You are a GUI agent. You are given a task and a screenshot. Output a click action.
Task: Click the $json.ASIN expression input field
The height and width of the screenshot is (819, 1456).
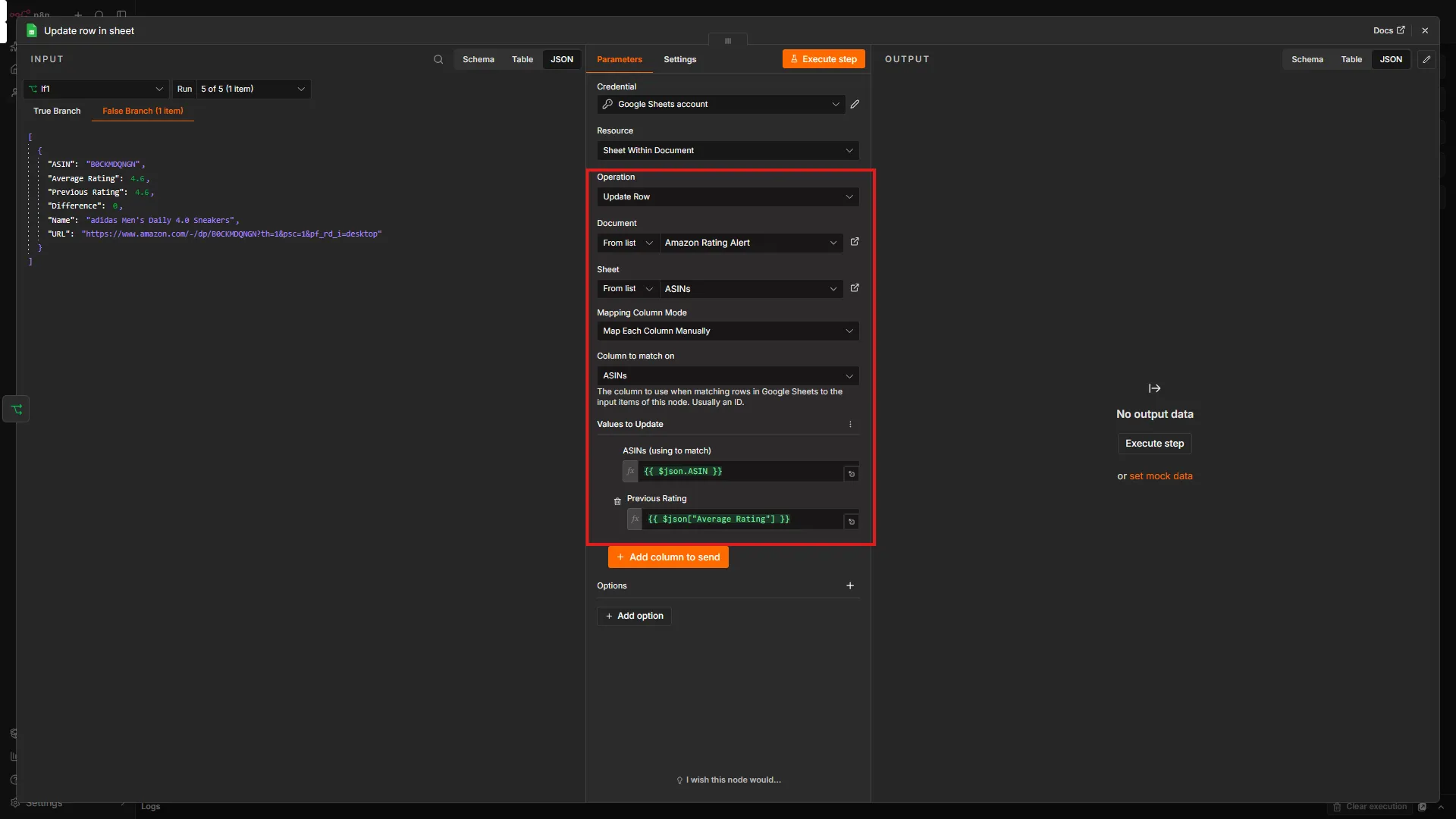(741, 472)
